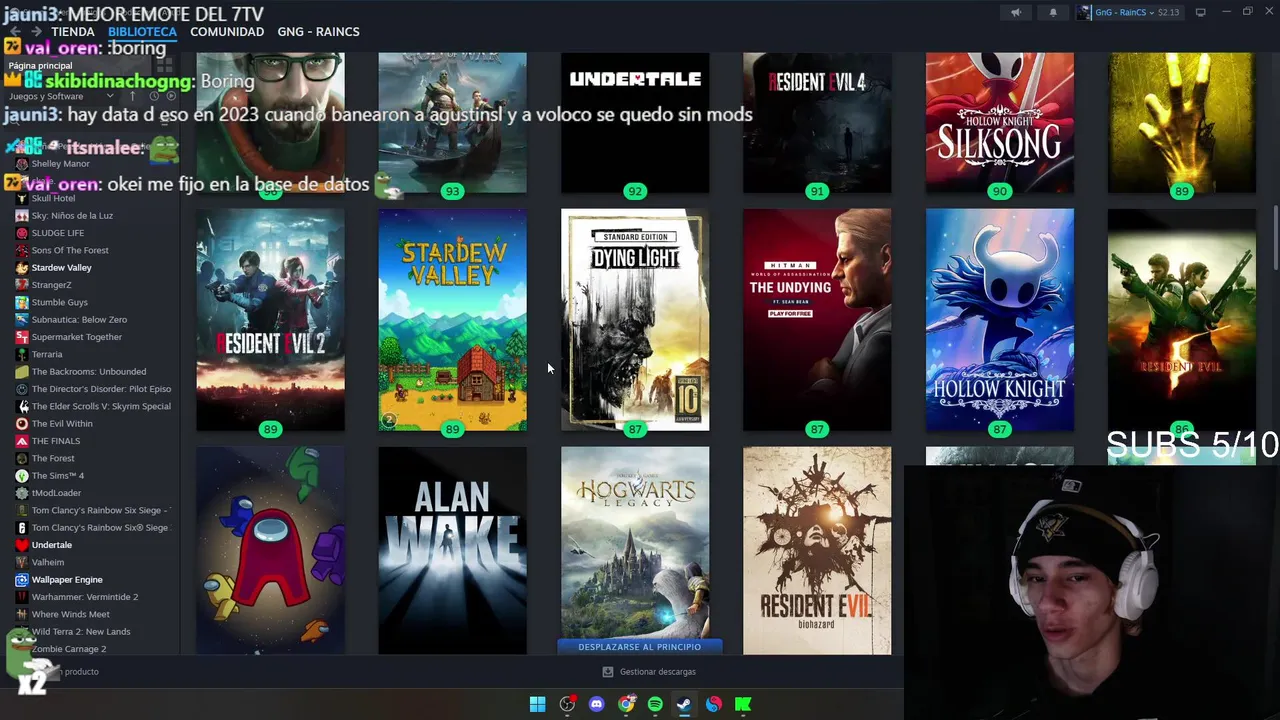
Task: Select the Hollow Knight cover with score 87
Action: tap(1000, 320)
